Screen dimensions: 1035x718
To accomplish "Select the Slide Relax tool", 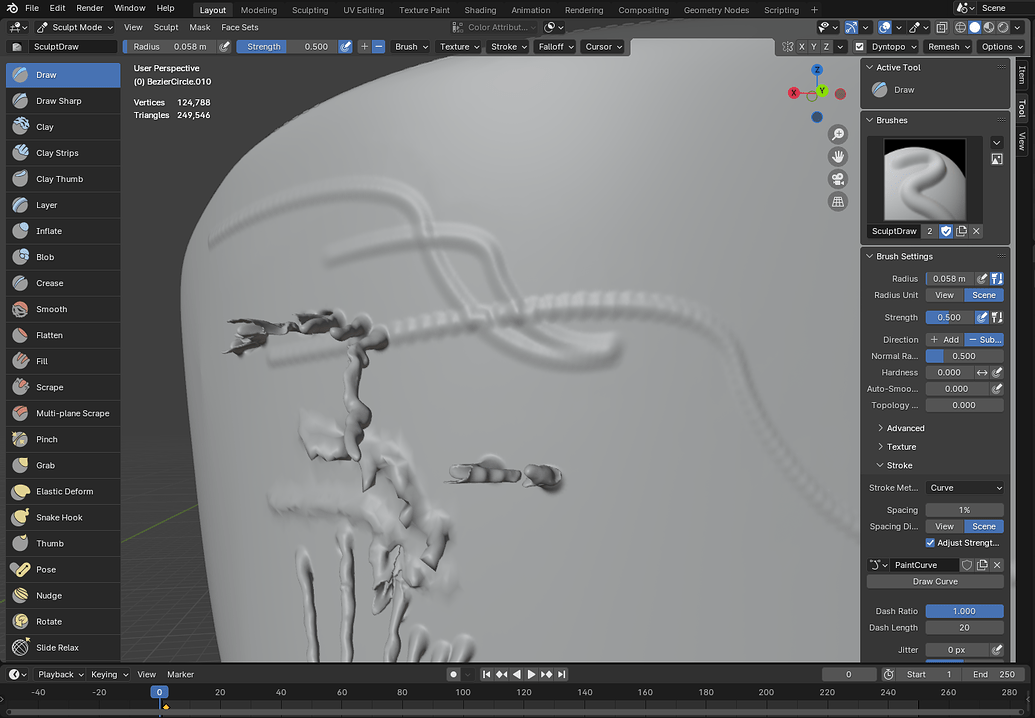I will [63, 647].
